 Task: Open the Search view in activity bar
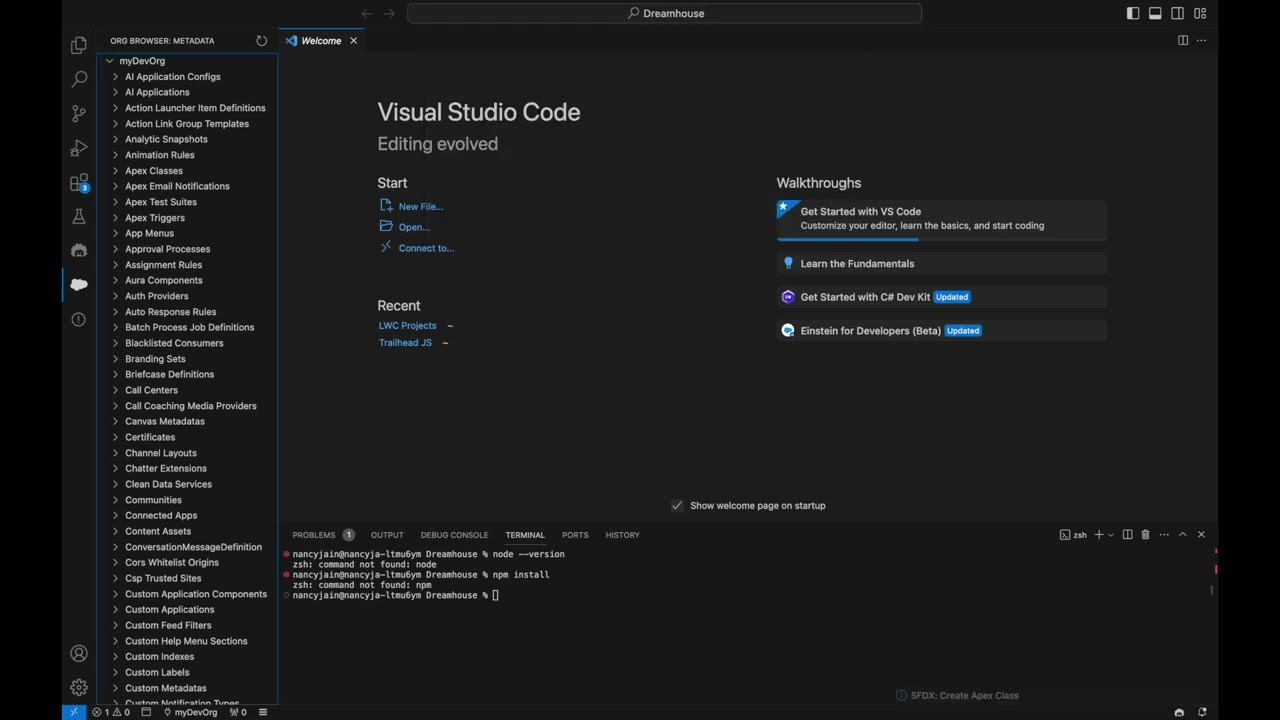pos(79,79)
